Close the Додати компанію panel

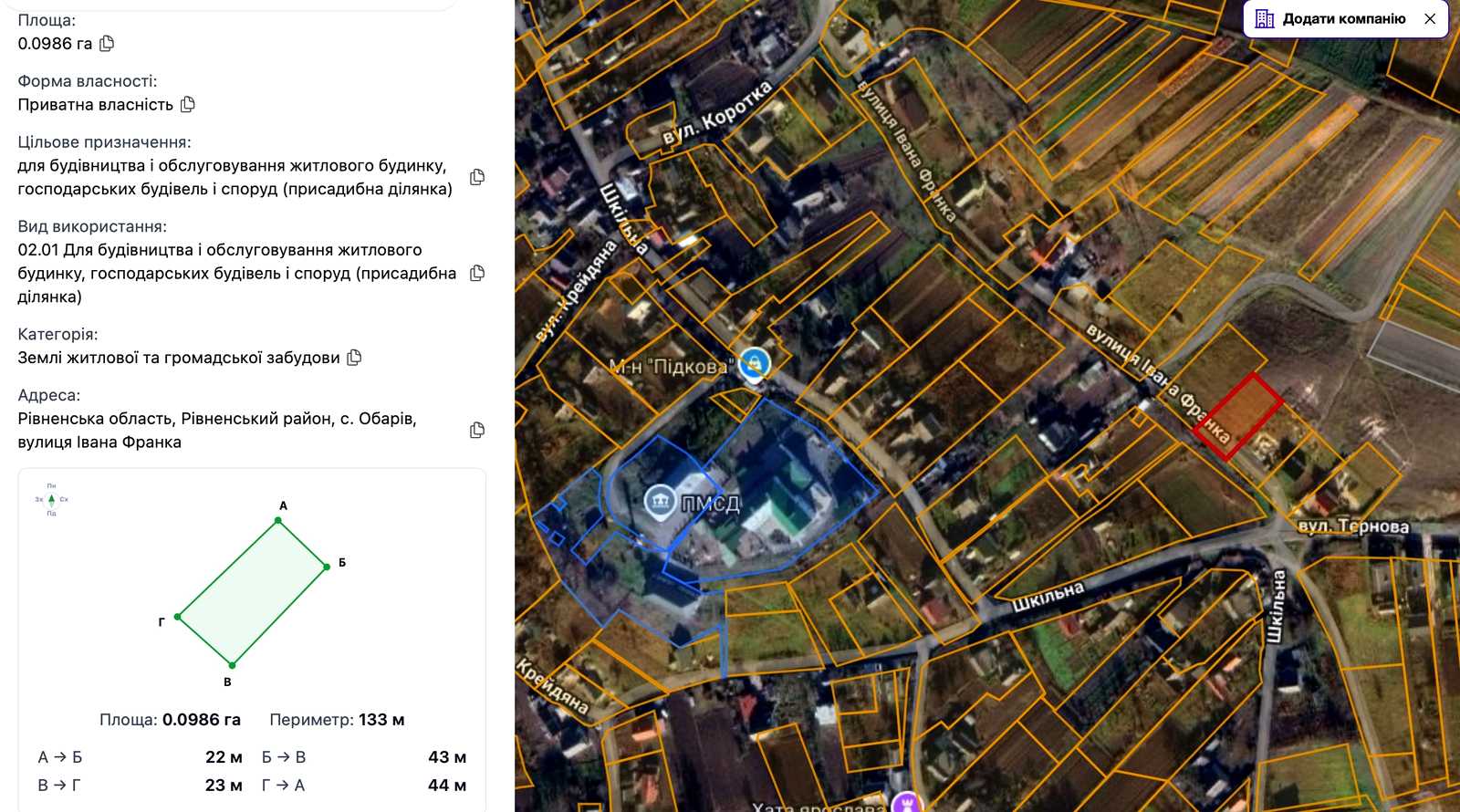point(1430,19)
